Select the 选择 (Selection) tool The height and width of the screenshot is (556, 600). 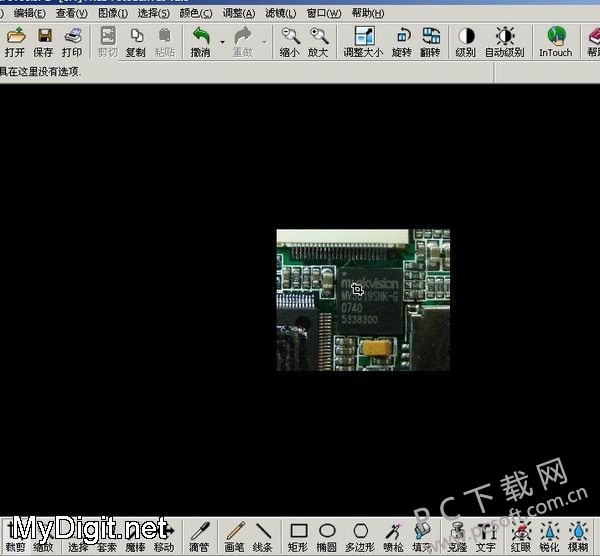tap(78, 537)
